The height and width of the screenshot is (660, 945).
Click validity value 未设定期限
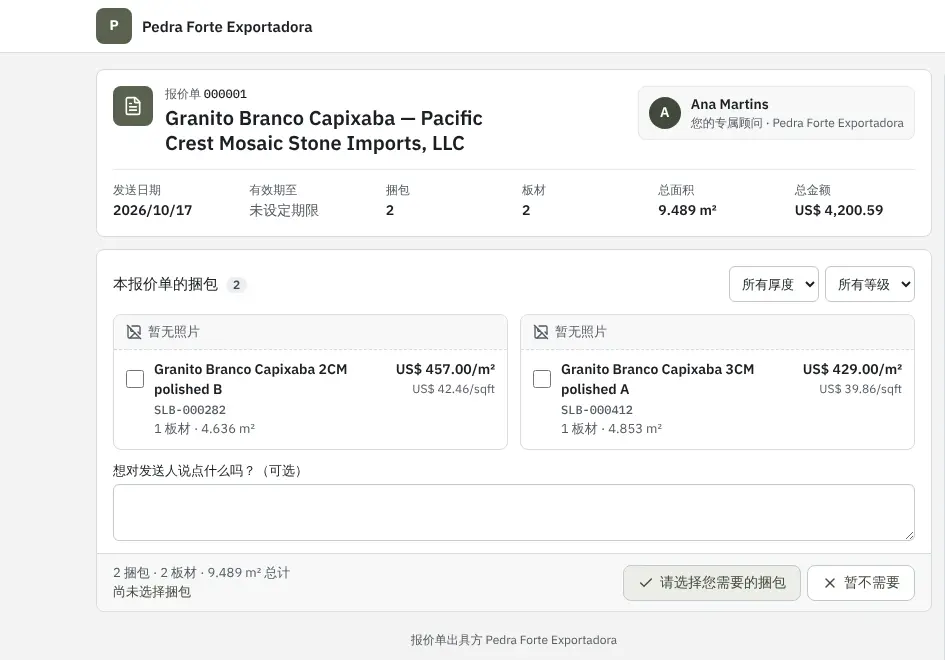point(284,210)
